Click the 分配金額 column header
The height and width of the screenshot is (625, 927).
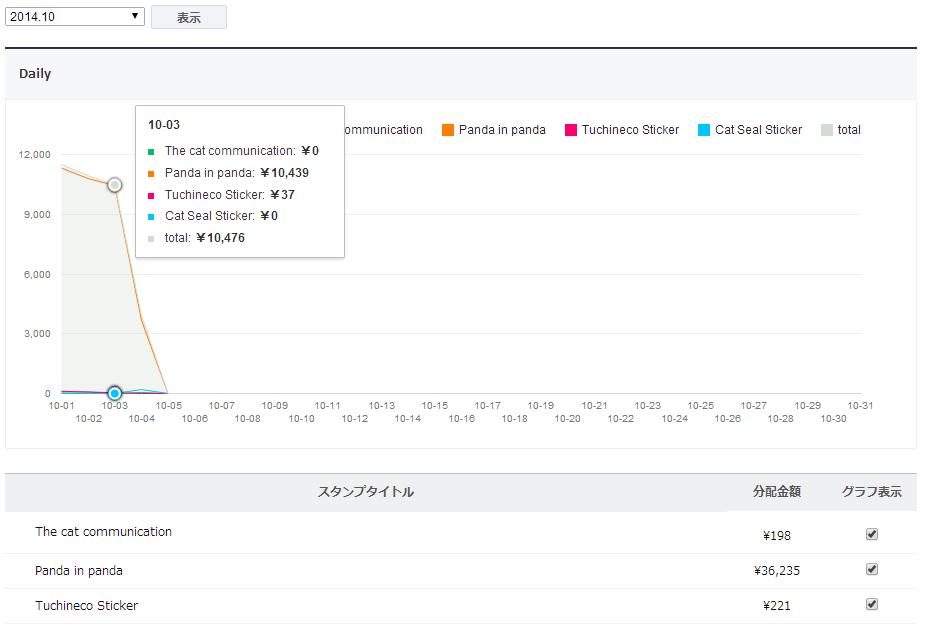point(776,491)
